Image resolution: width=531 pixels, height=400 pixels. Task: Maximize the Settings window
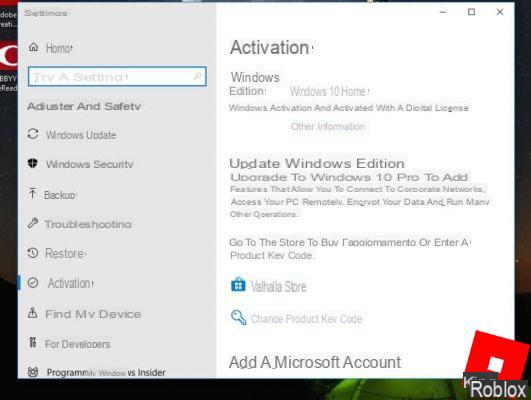click(471, 12)
